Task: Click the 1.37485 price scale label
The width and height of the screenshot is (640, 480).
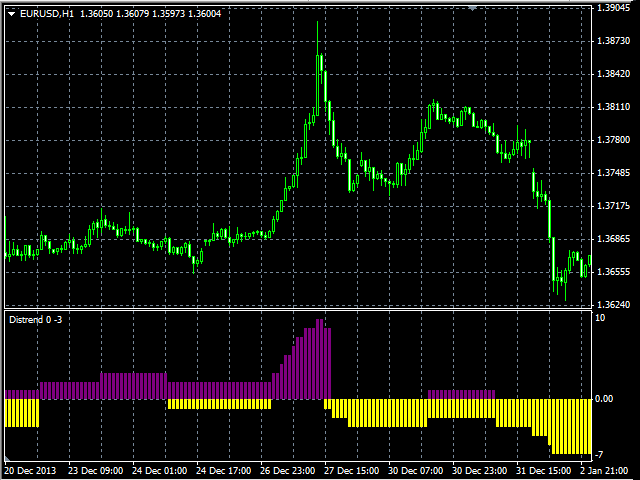Action: (613, 173)
